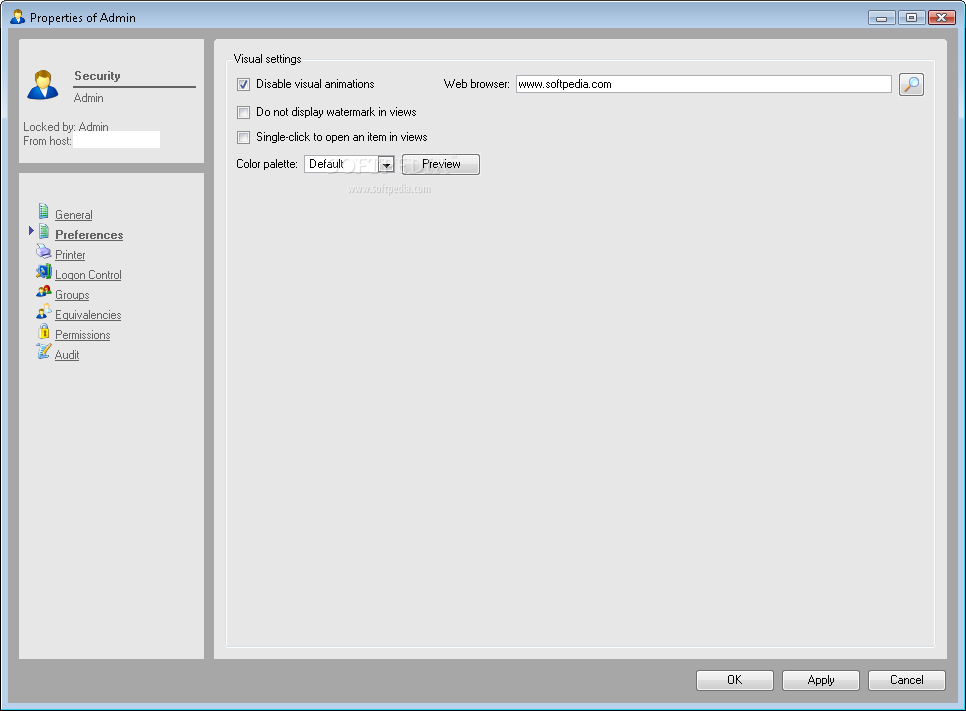
Task: Open the Logon Control link
Action: point(88,275)
